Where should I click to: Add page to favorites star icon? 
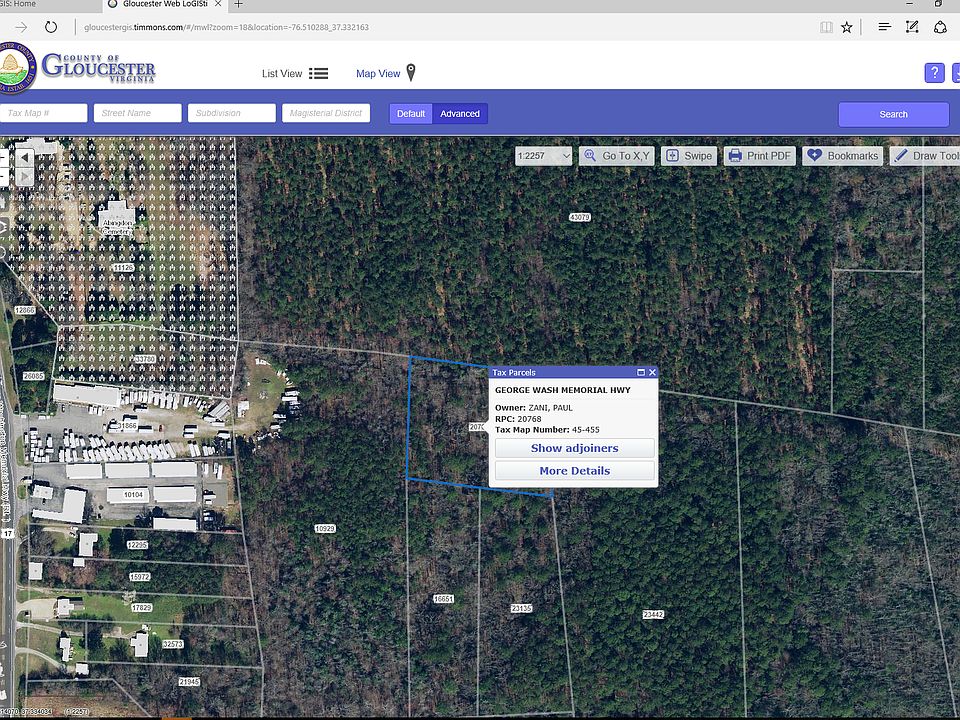tap(847, 27)
